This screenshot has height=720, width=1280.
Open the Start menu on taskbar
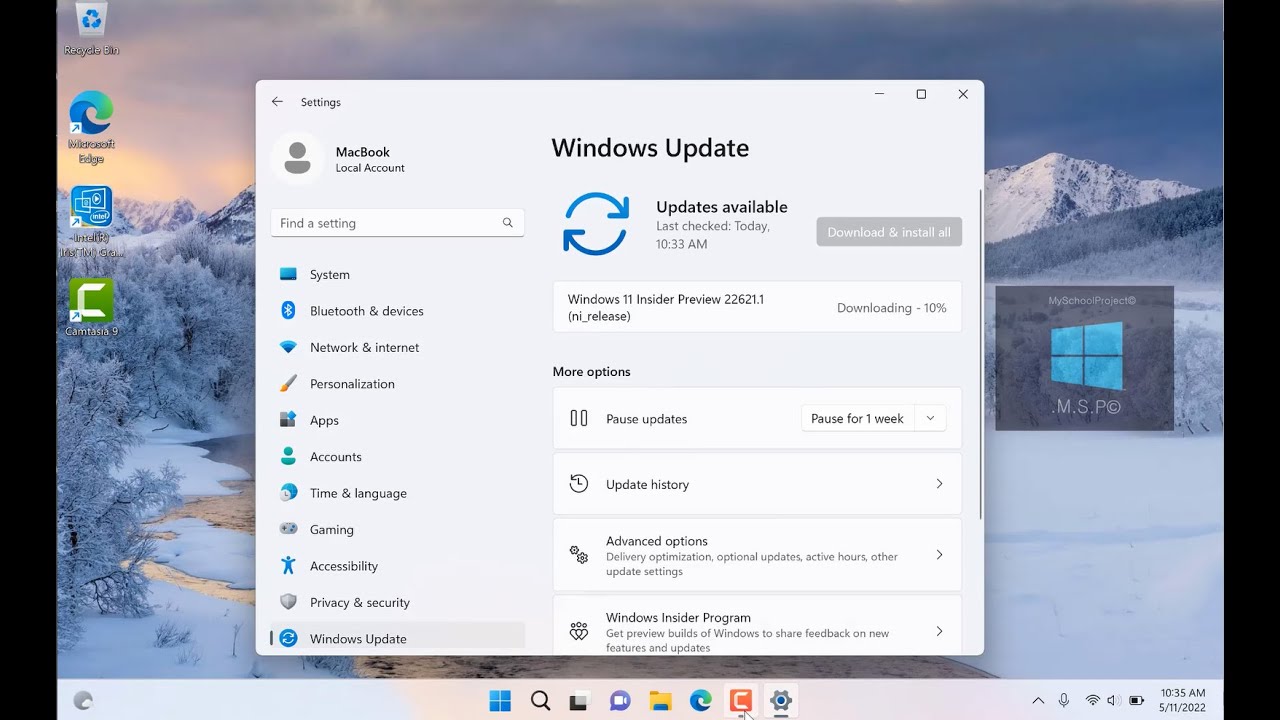[x=500, y=701]
